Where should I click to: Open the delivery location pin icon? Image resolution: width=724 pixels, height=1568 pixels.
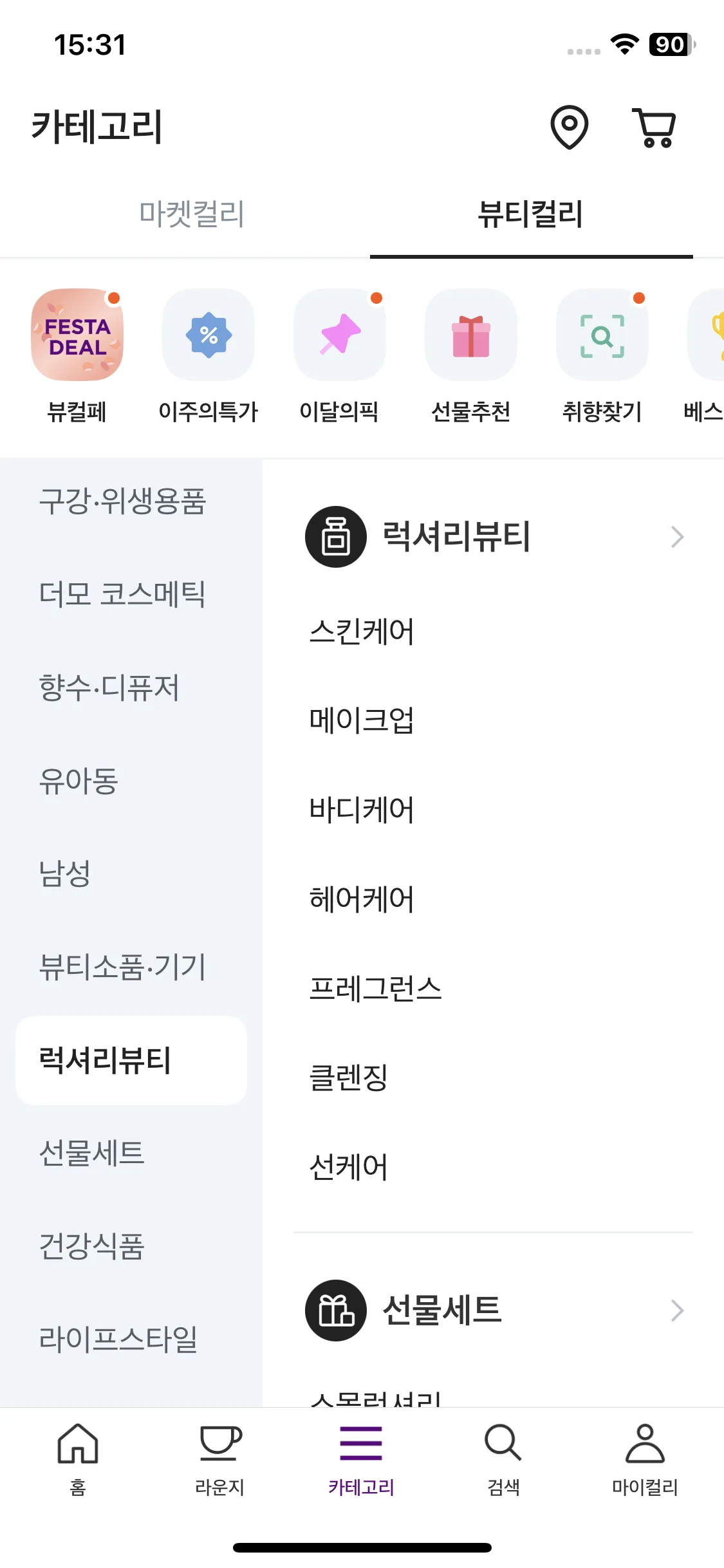pyautogui.click(x=570, y=127)
